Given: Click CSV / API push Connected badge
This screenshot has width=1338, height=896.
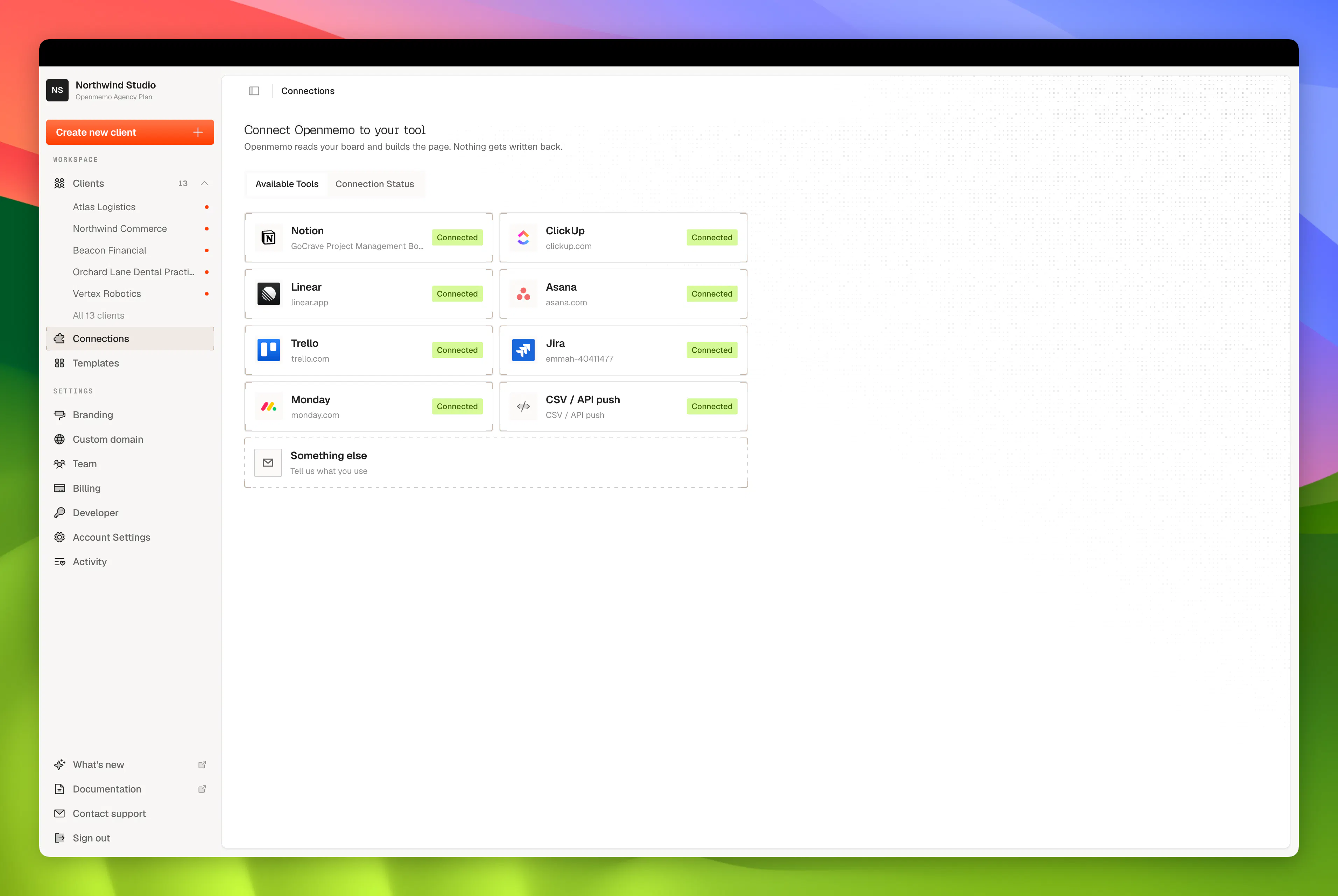Looking at the screenshot, I should pos(712,406).
